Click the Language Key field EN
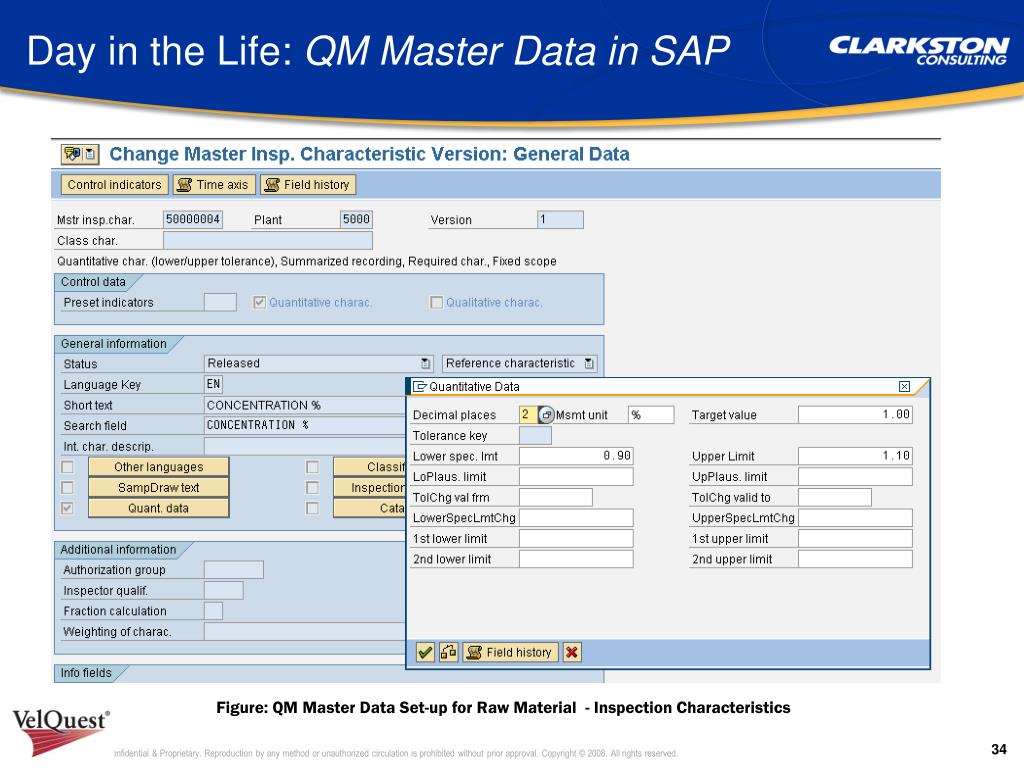1024x768 pixels. [x=214, y=385]
